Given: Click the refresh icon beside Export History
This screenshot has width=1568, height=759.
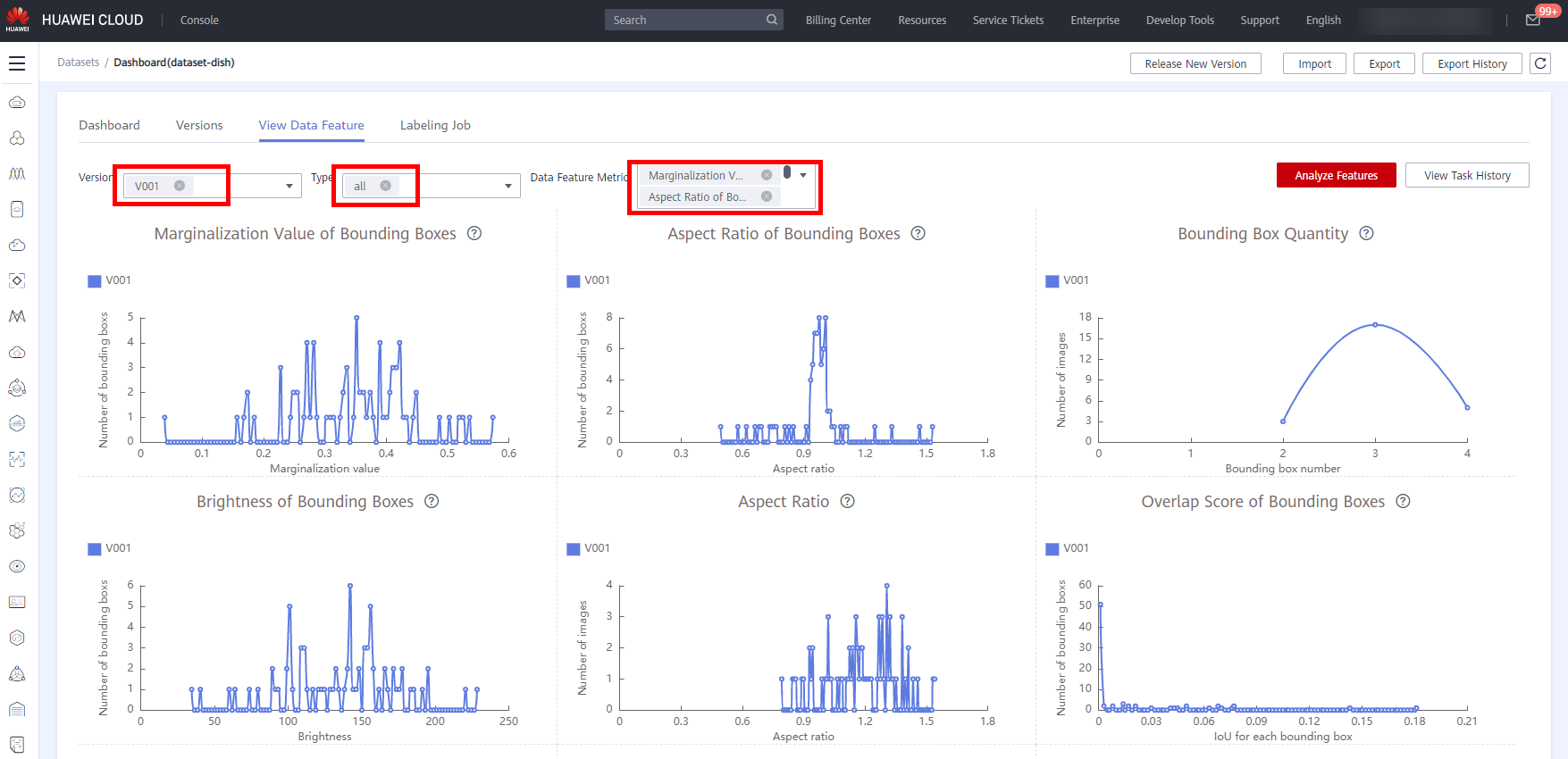Looking at the screenshot, I should point(1540,63).
